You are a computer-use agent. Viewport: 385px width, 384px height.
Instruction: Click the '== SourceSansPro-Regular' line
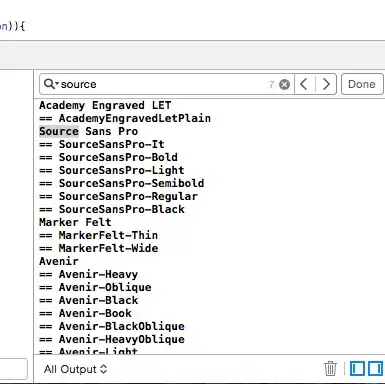(x=118, y=196)
